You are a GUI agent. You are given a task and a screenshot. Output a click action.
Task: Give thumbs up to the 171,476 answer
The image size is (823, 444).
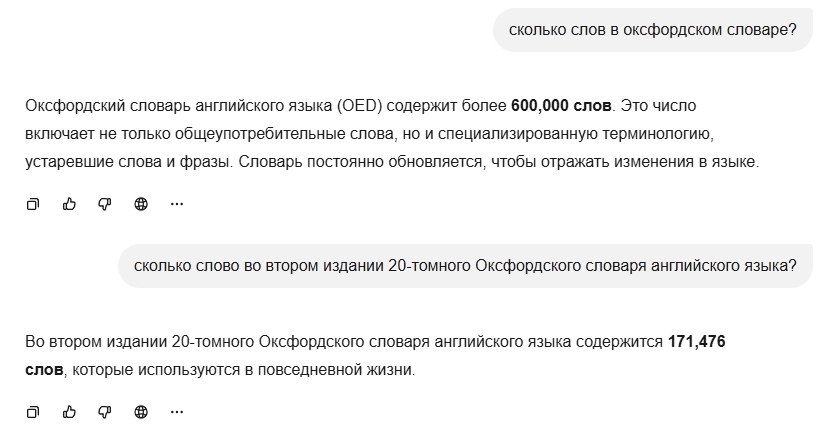tap(69, 412)
